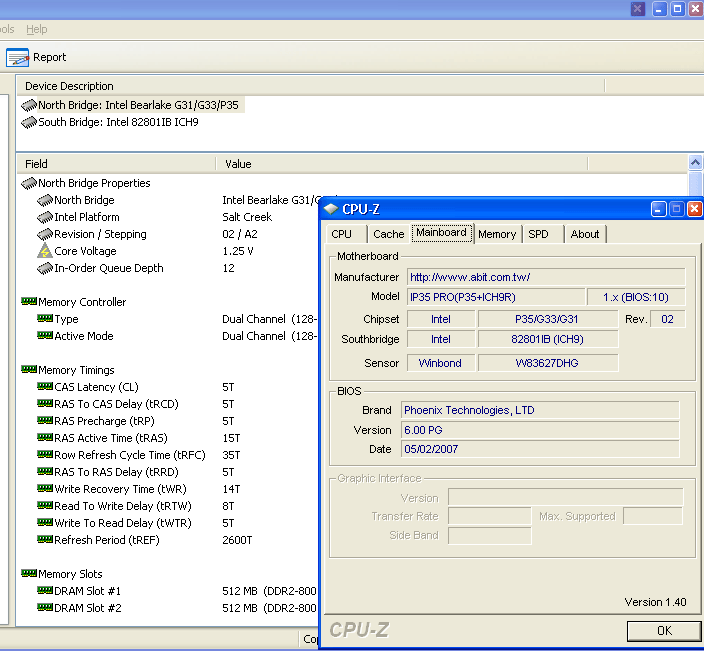Select the '2600T' refresh period value
Screen dimensions: 704x651
tap(237, 540)
